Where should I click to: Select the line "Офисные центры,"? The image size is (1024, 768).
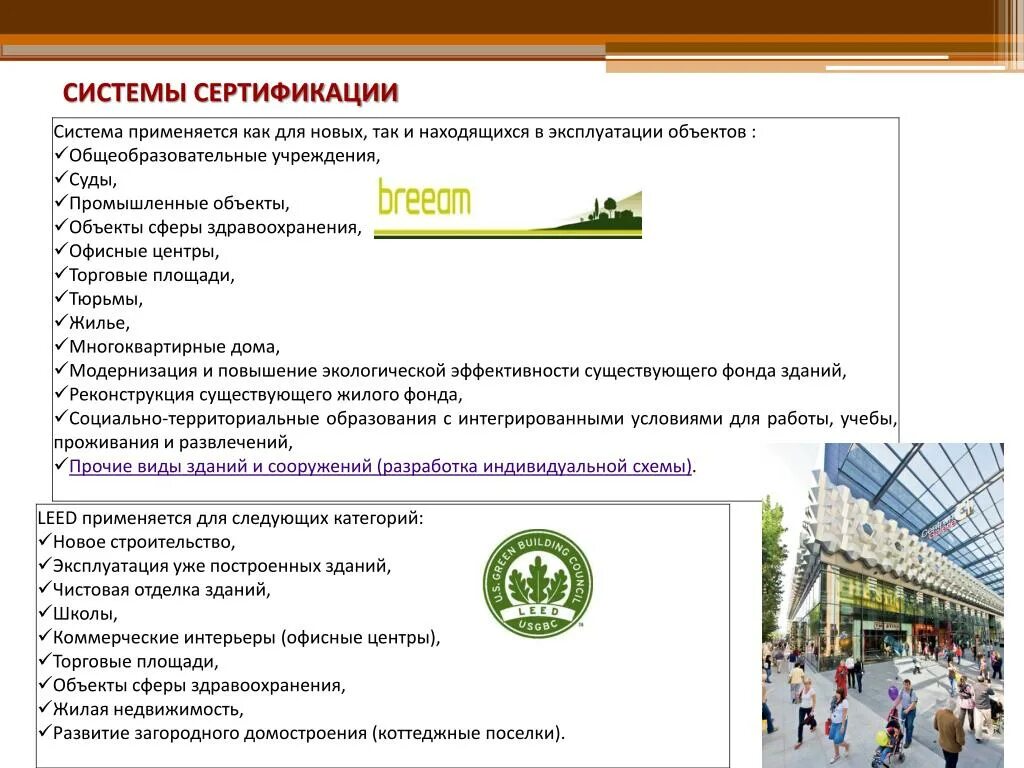(x=144, y=251)
